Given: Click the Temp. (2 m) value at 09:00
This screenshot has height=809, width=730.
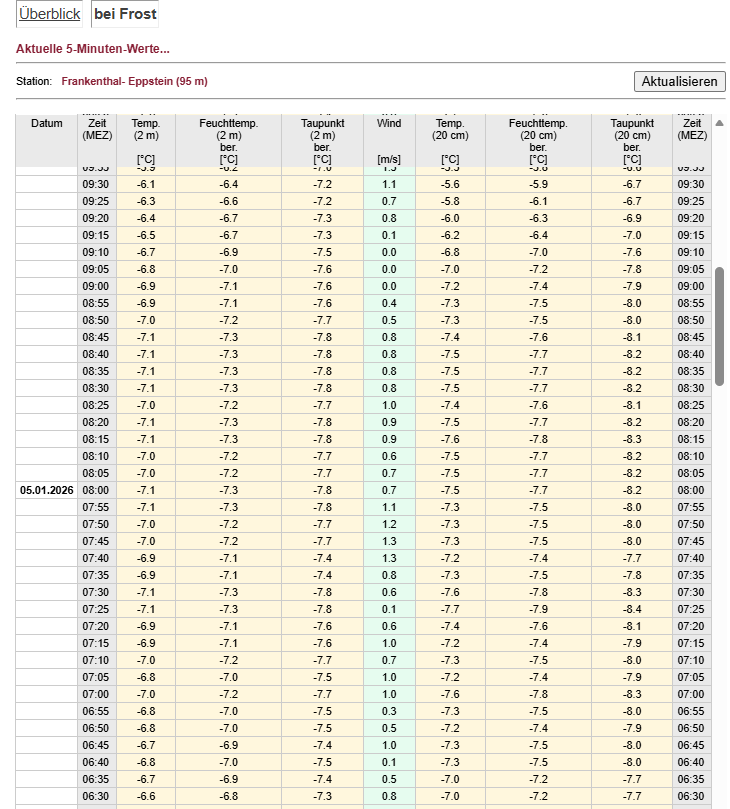Looking at the screenshot, I should (x=146, y=286).
